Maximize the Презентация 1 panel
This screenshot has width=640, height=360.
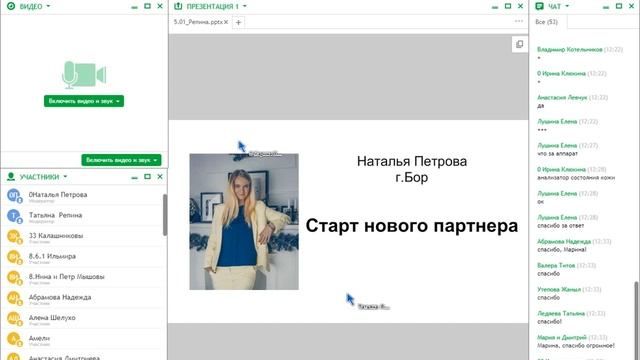[508, 6]
